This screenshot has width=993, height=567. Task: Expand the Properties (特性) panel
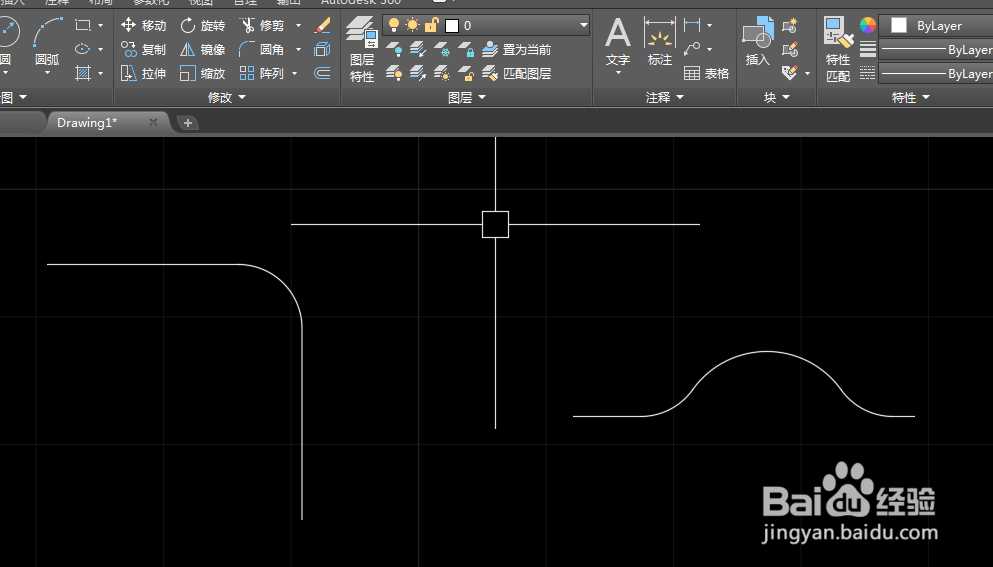point(911,98)
